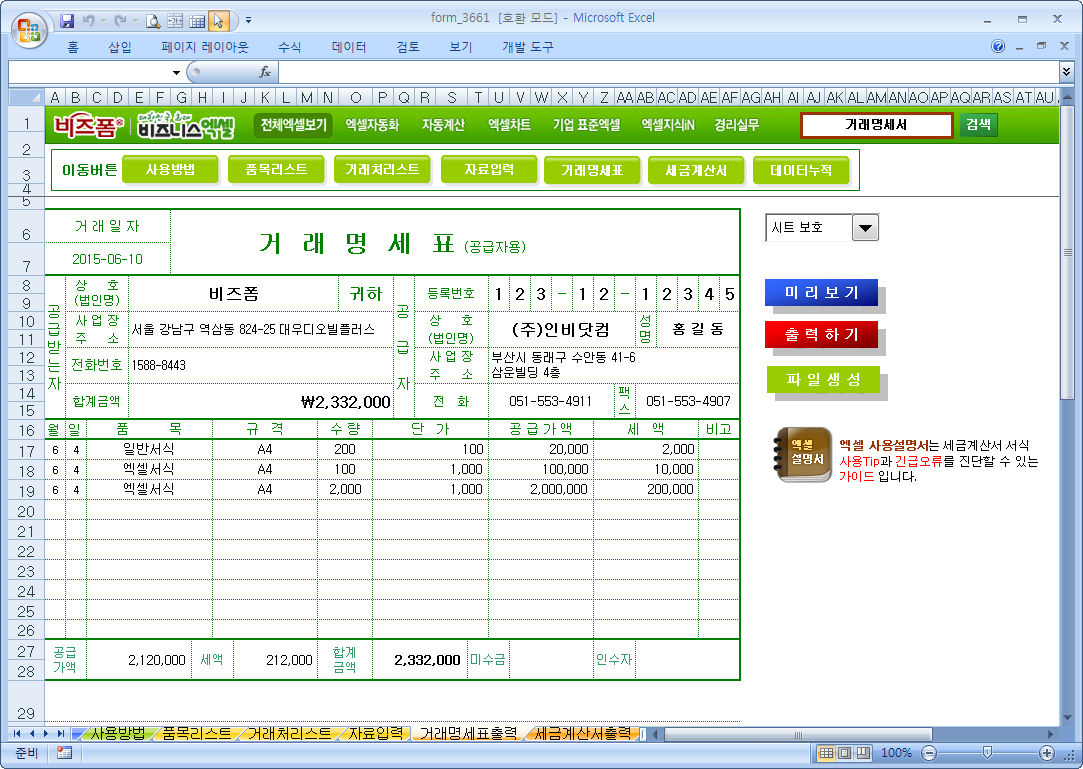Click the 거래명세서 search input field
Screen dimensions: 1083x769
[x=876, y=125]
